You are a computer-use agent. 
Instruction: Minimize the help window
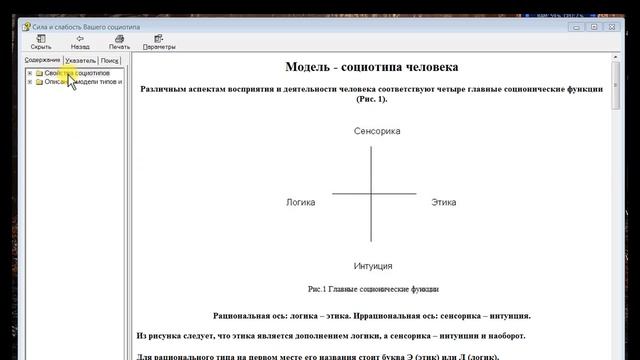pos(576,27)
